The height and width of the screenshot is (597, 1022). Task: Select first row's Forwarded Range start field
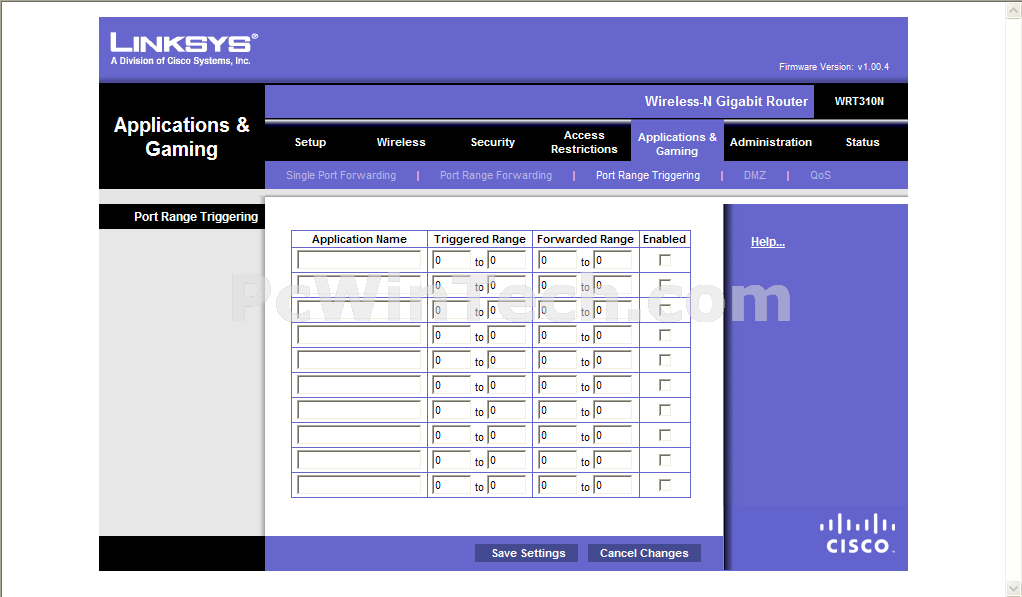click(x=557, y=260)
